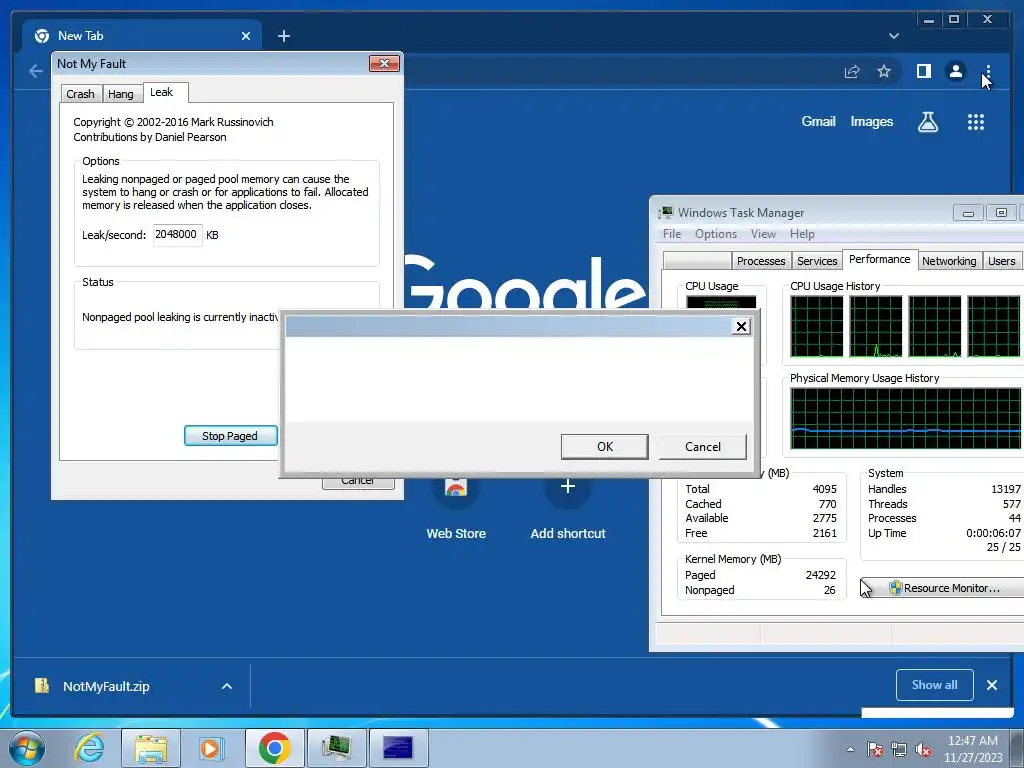Click the Windows Start orb

[x=27, y=748]
